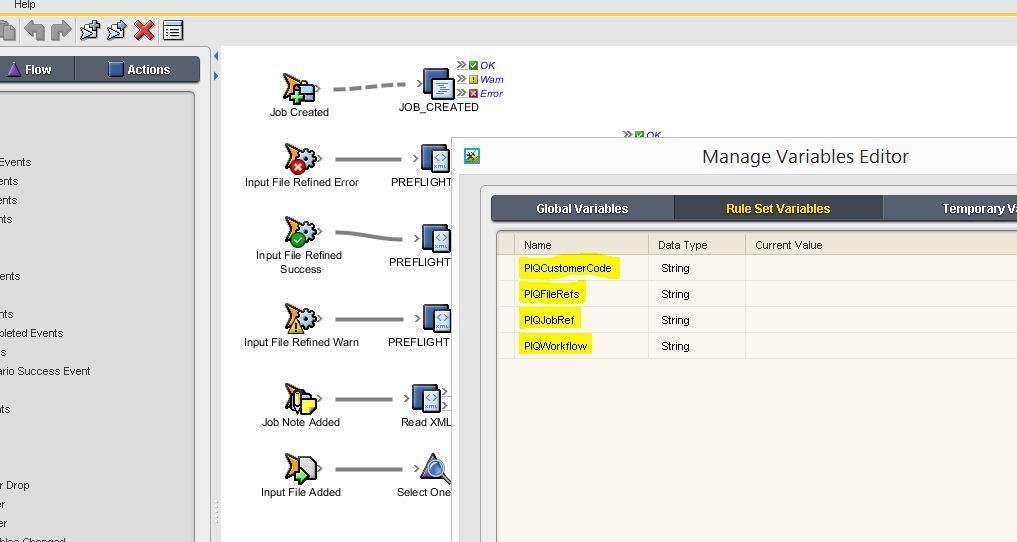The image size is (1017, 542).
Task: Click the dashed connector from Job Created
Action: [x=370, y=86]
